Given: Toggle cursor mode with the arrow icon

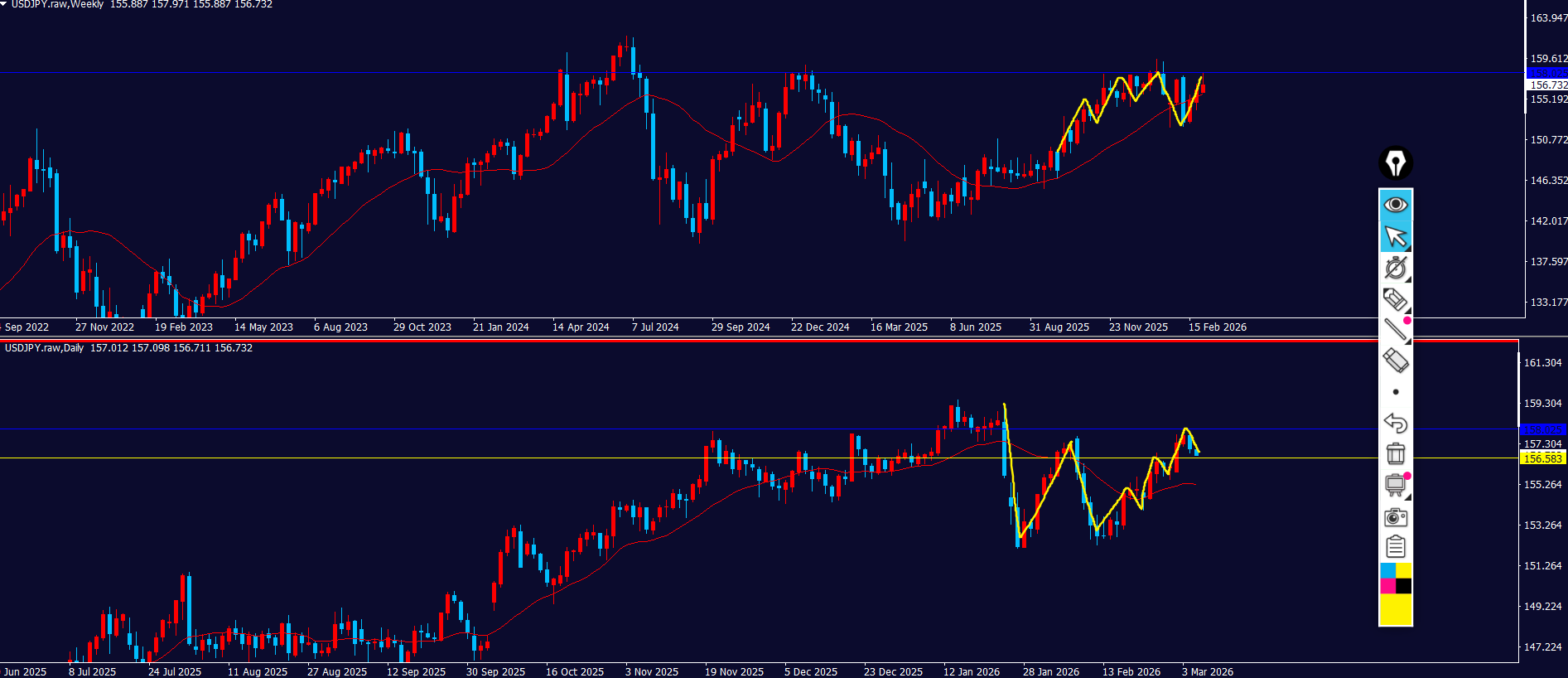Looking at the screenshot, I should pyautogui.click(x=1396, y=236).
